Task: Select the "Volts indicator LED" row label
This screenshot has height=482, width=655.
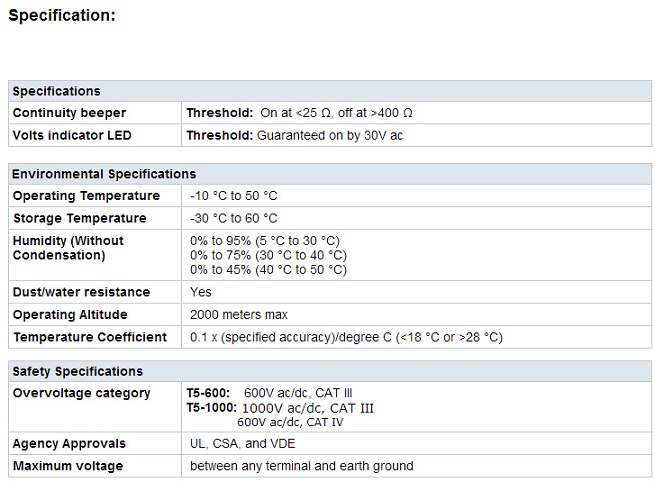Action: point(72,135)
